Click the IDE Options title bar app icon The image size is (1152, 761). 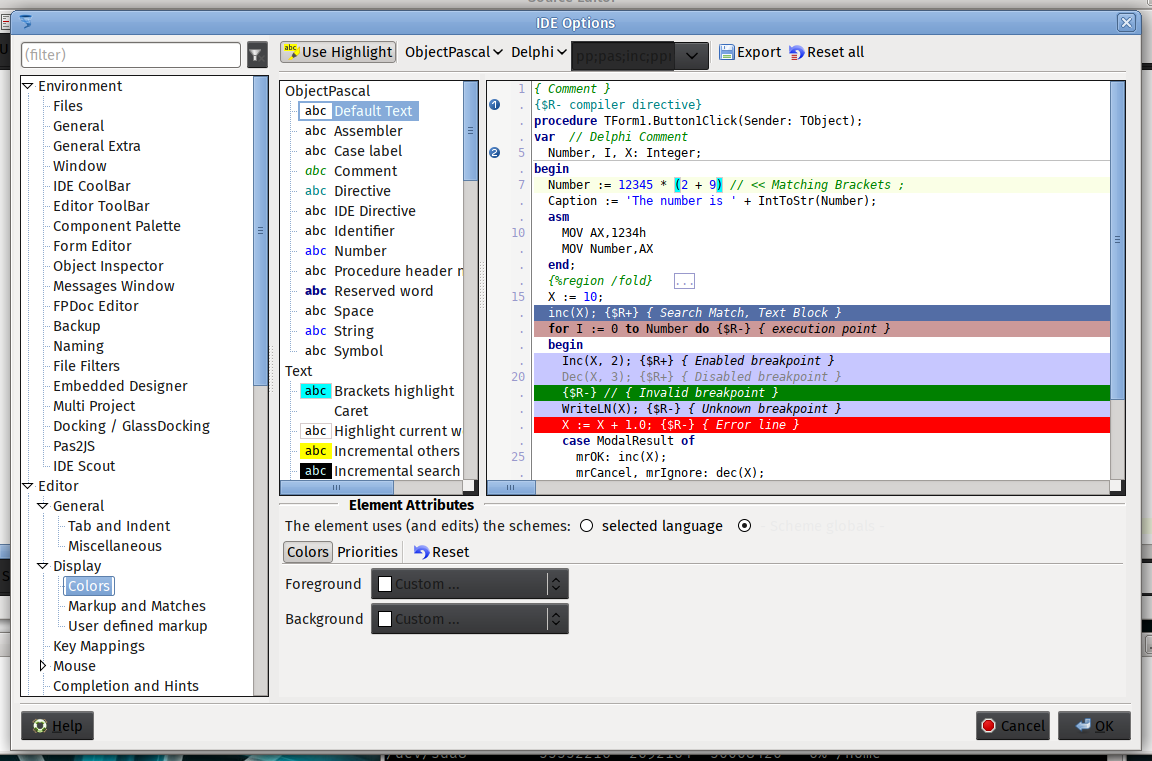point(26,22)
